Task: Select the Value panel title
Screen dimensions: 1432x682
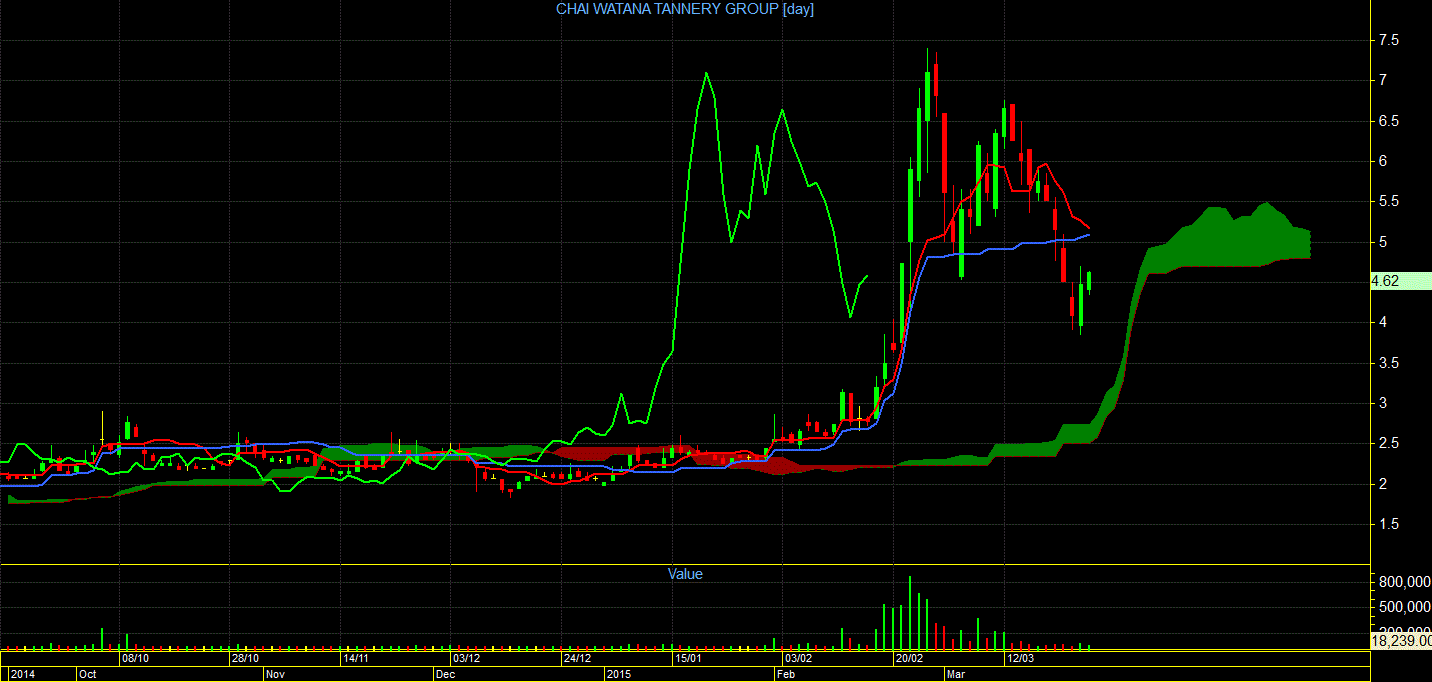Action: [685, 574]
